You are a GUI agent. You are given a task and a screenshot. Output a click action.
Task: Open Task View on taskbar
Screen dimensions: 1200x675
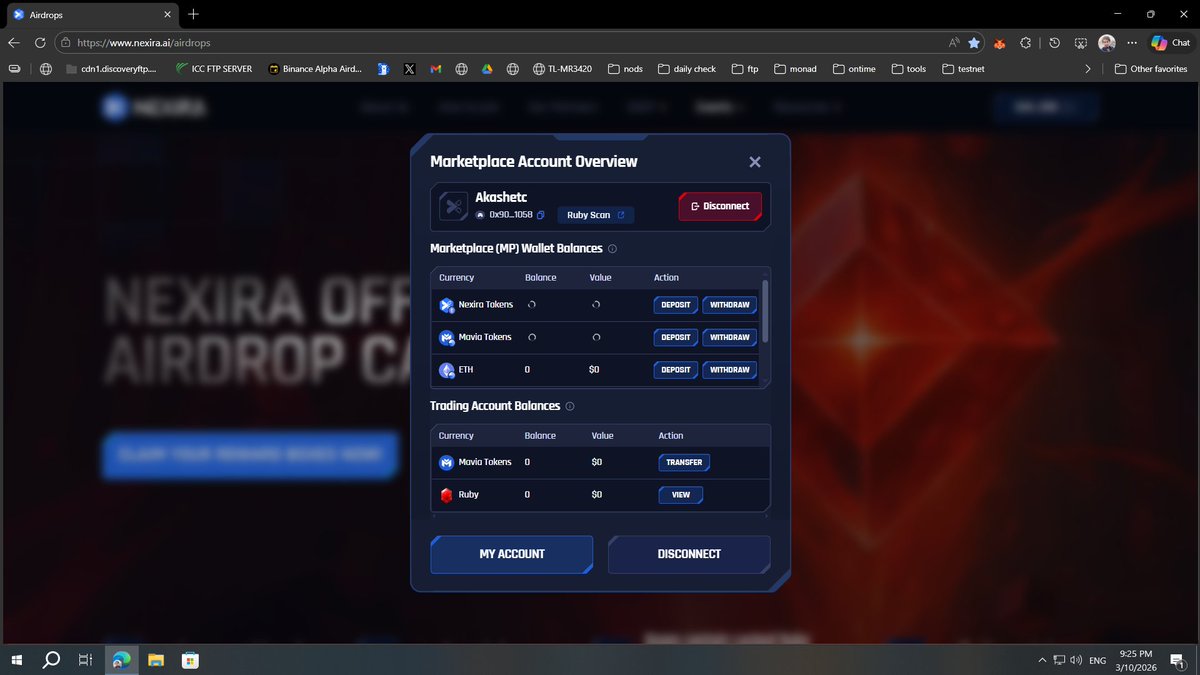click(x=86, y=660)
